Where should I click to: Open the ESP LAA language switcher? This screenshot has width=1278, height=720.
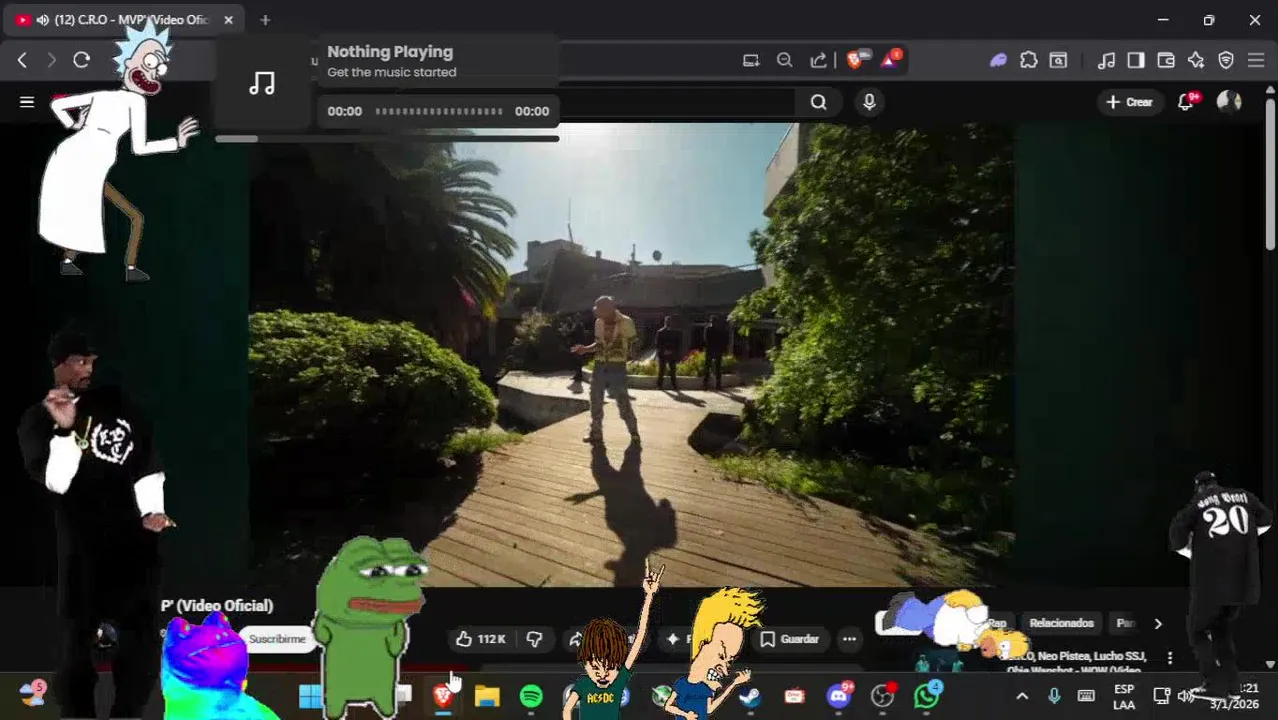coord(1124,697)
